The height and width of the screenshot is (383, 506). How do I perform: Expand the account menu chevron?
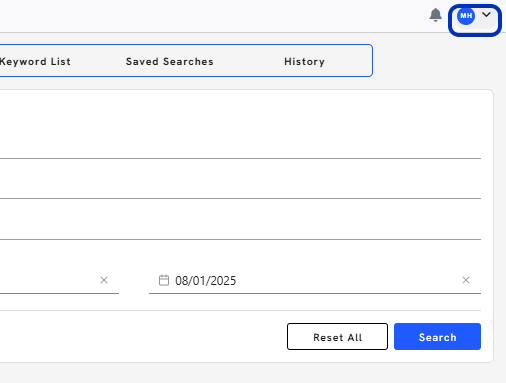486,15
